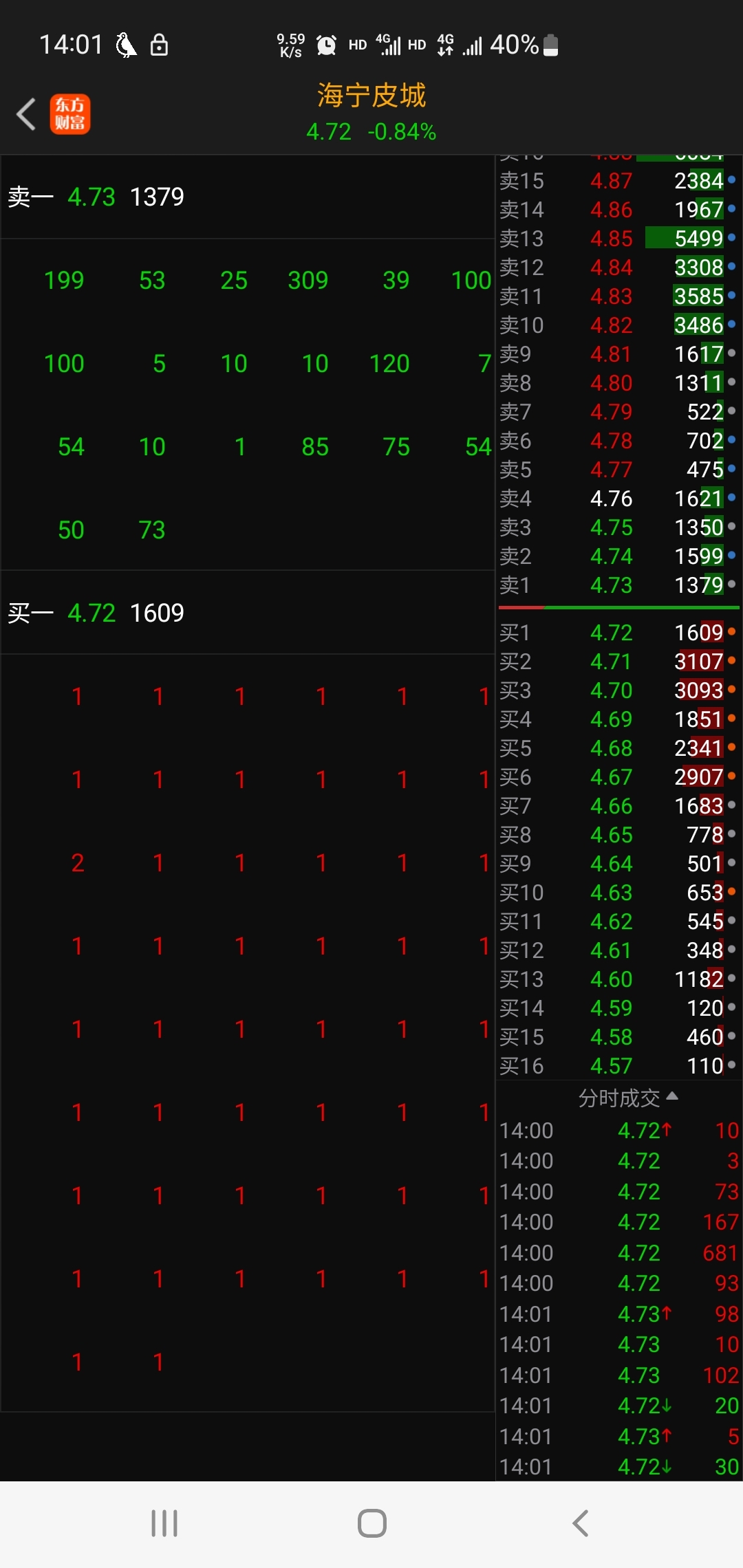Viewport: 743px width, 1568px height.
Task: Tap the Android navigation back button
Action: tap(581, 1523)
